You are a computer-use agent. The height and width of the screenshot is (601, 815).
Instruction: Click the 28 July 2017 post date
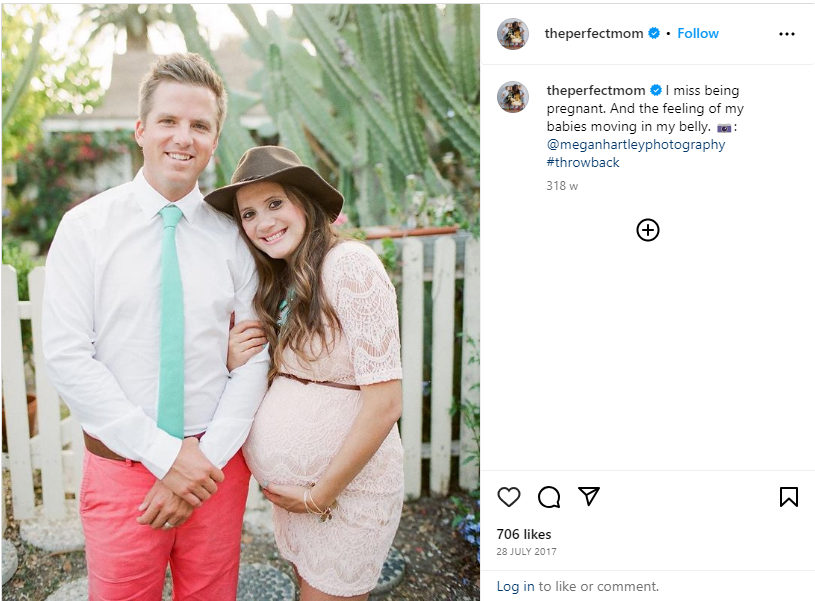[x=526, y=552]
